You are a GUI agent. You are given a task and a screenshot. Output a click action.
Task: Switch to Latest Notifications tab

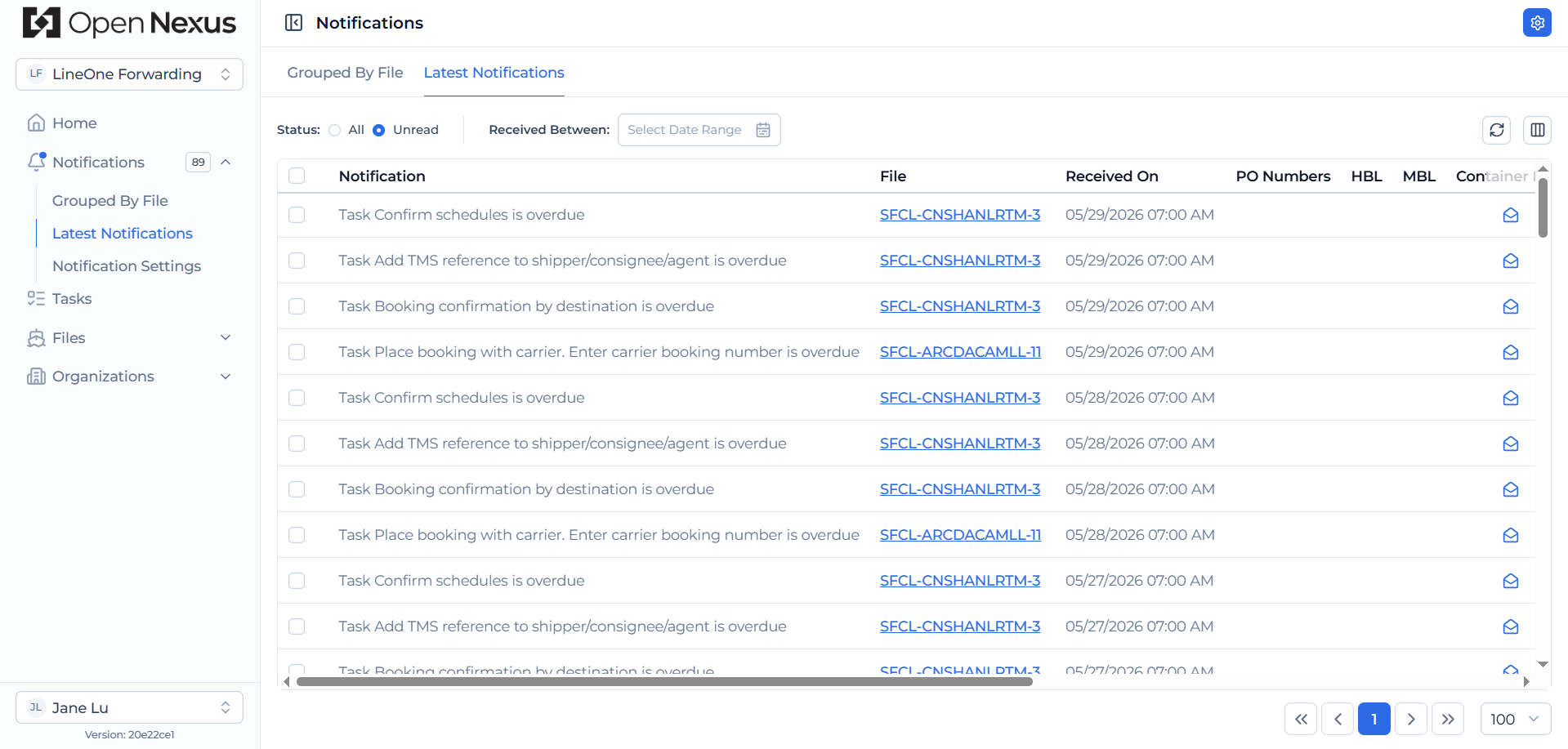click(494, 73)
